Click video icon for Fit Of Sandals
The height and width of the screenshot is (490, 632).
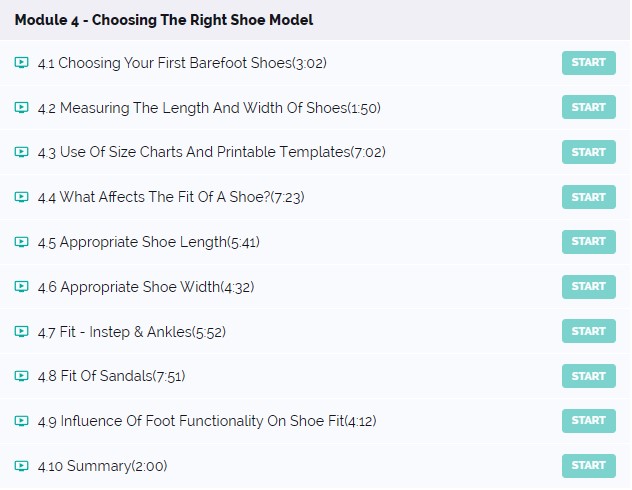point(21,376)
